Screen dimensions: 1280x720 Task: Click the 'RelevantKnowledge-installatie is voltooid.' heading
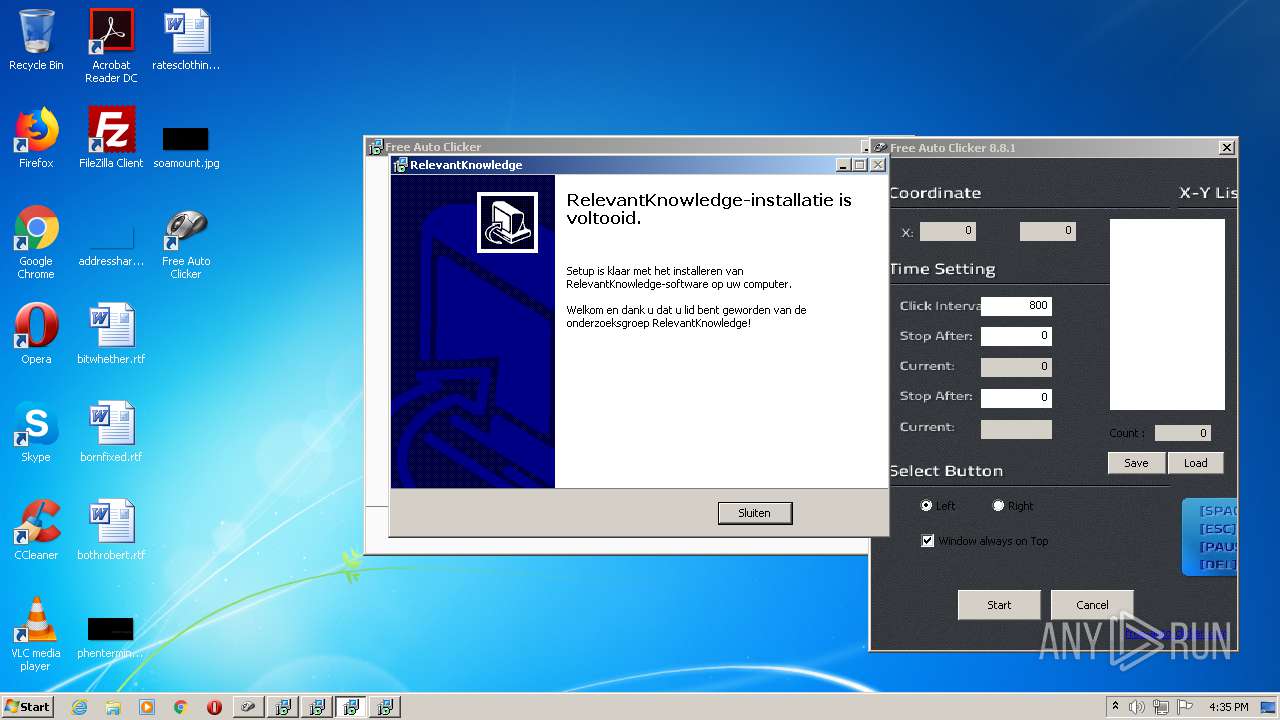(709, 209)
